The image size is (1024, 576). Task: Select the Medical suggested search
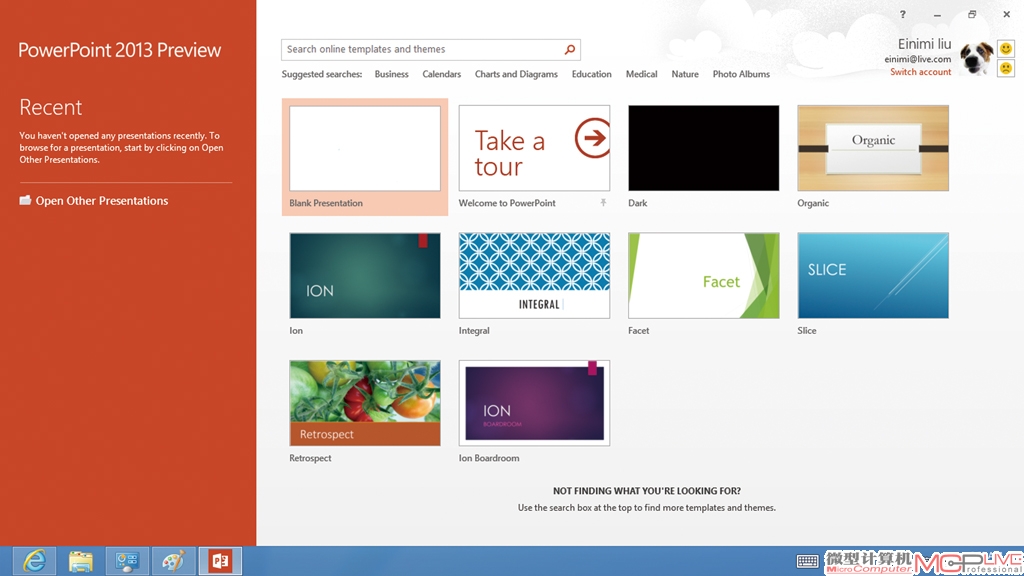point(641,74)
